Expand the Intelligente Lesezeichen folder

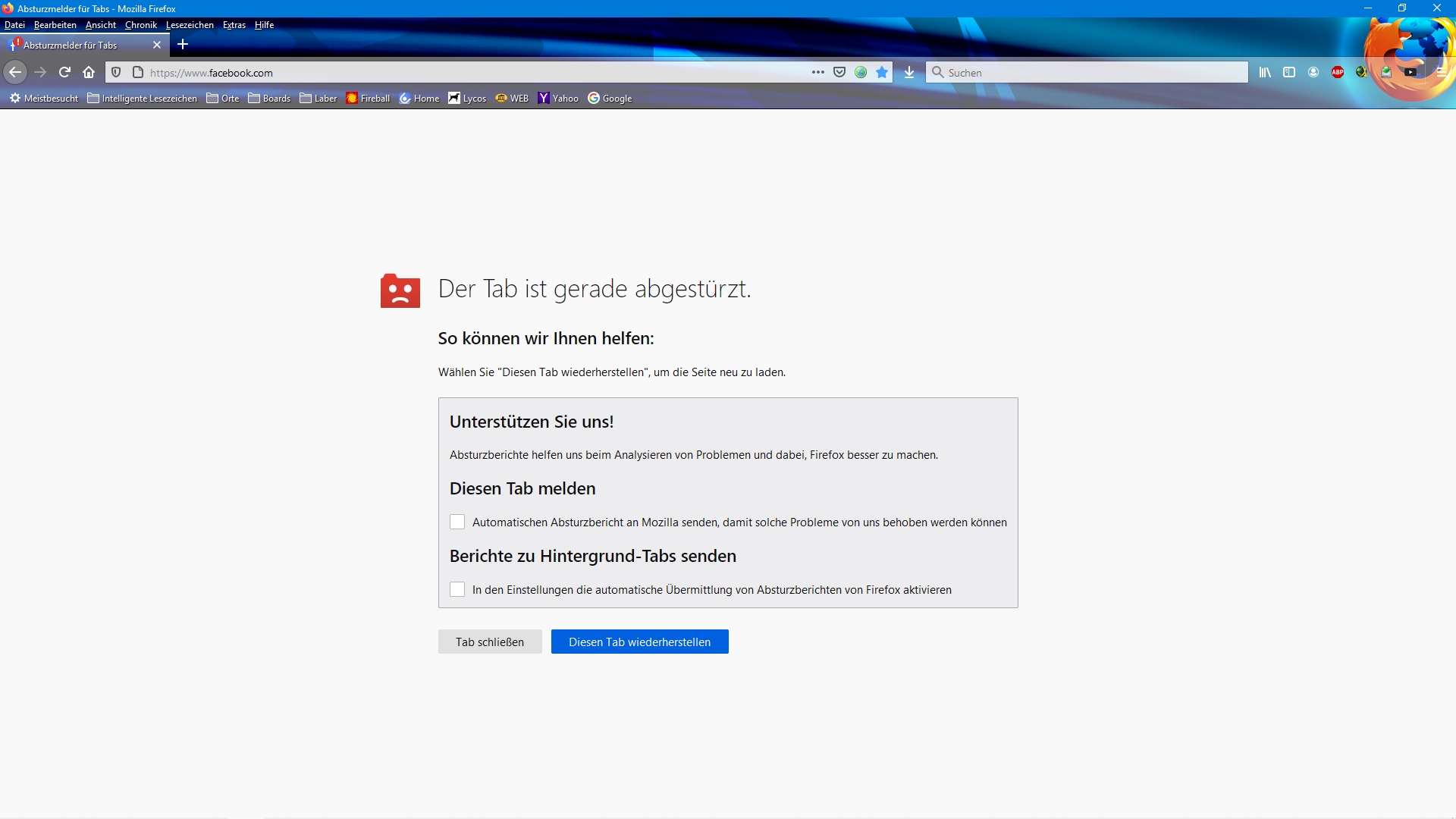pyautogui.click(x=143, y=98)
